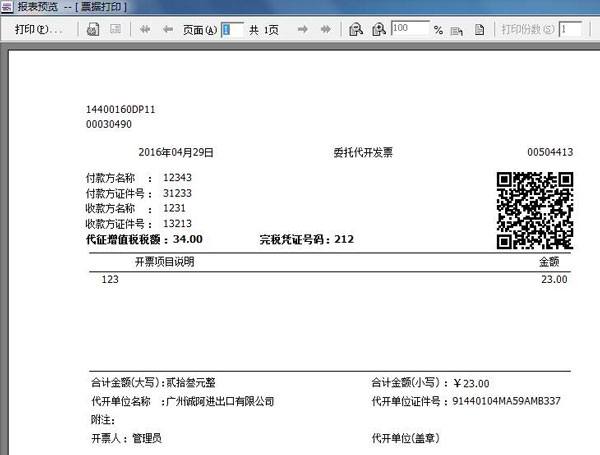The height and width of the screenshot is (455, 600).
Task: Click the 打印(P)... print button
Action: [39, 30]
